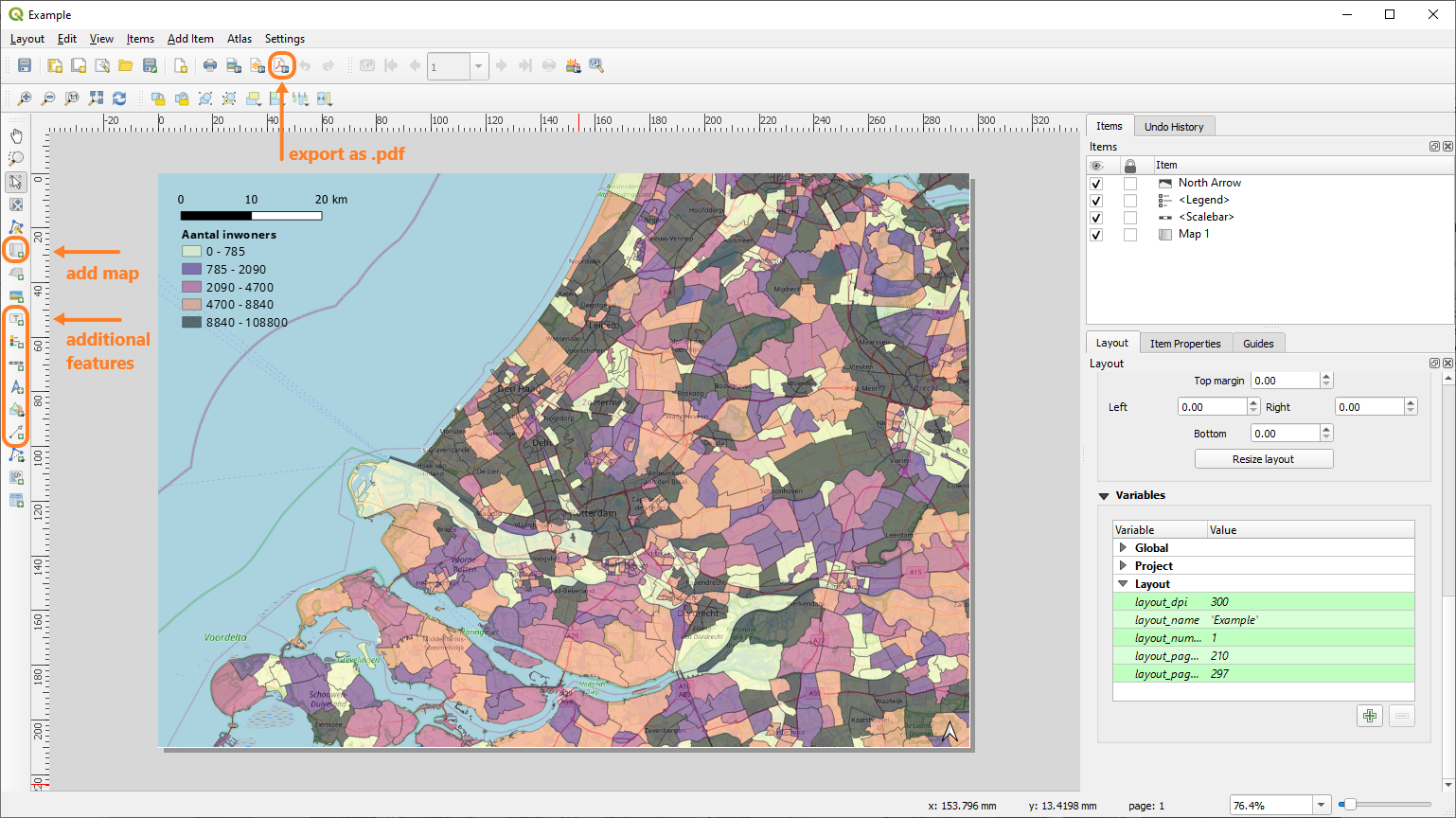Lock the Legend item
This screenshot has width=1456, height=818.
[1128, 200]
